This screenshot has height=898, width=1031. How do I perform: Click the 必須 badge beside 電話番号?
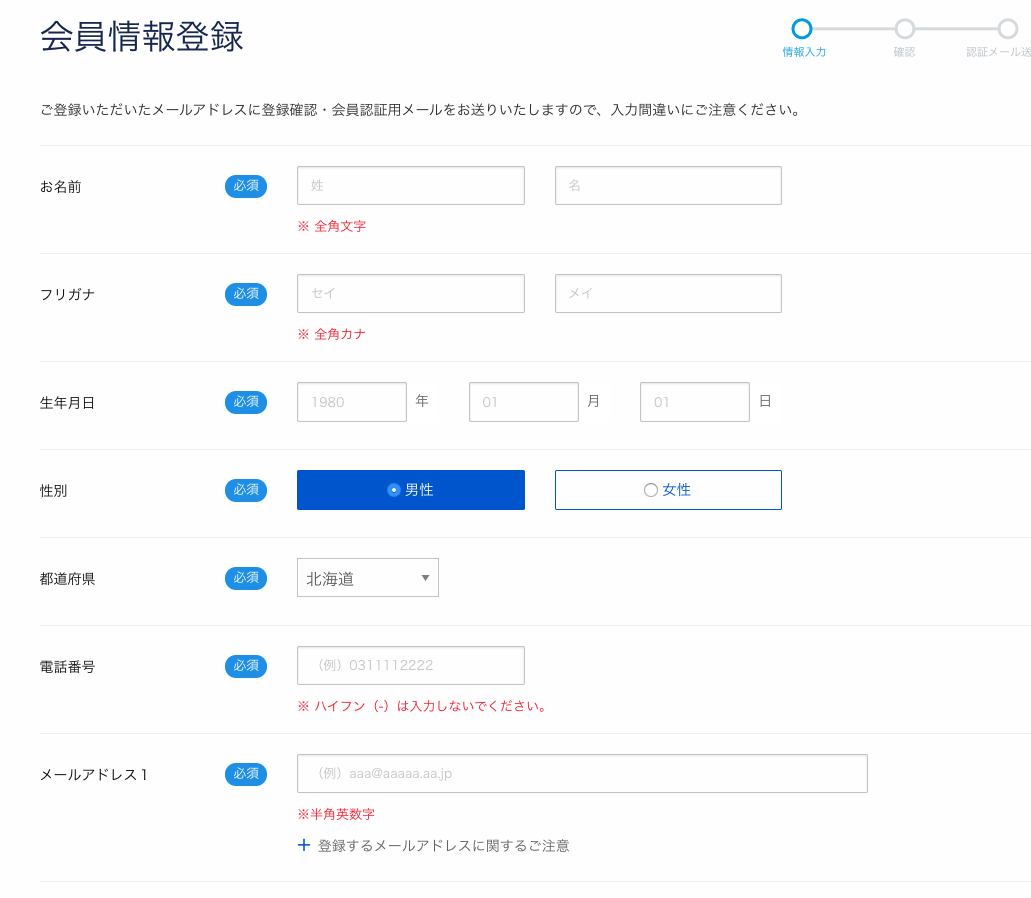246,666
